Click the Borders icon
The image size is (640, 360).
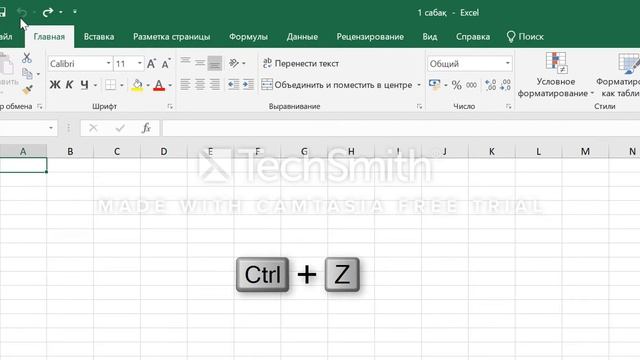[x=110, y=85]
